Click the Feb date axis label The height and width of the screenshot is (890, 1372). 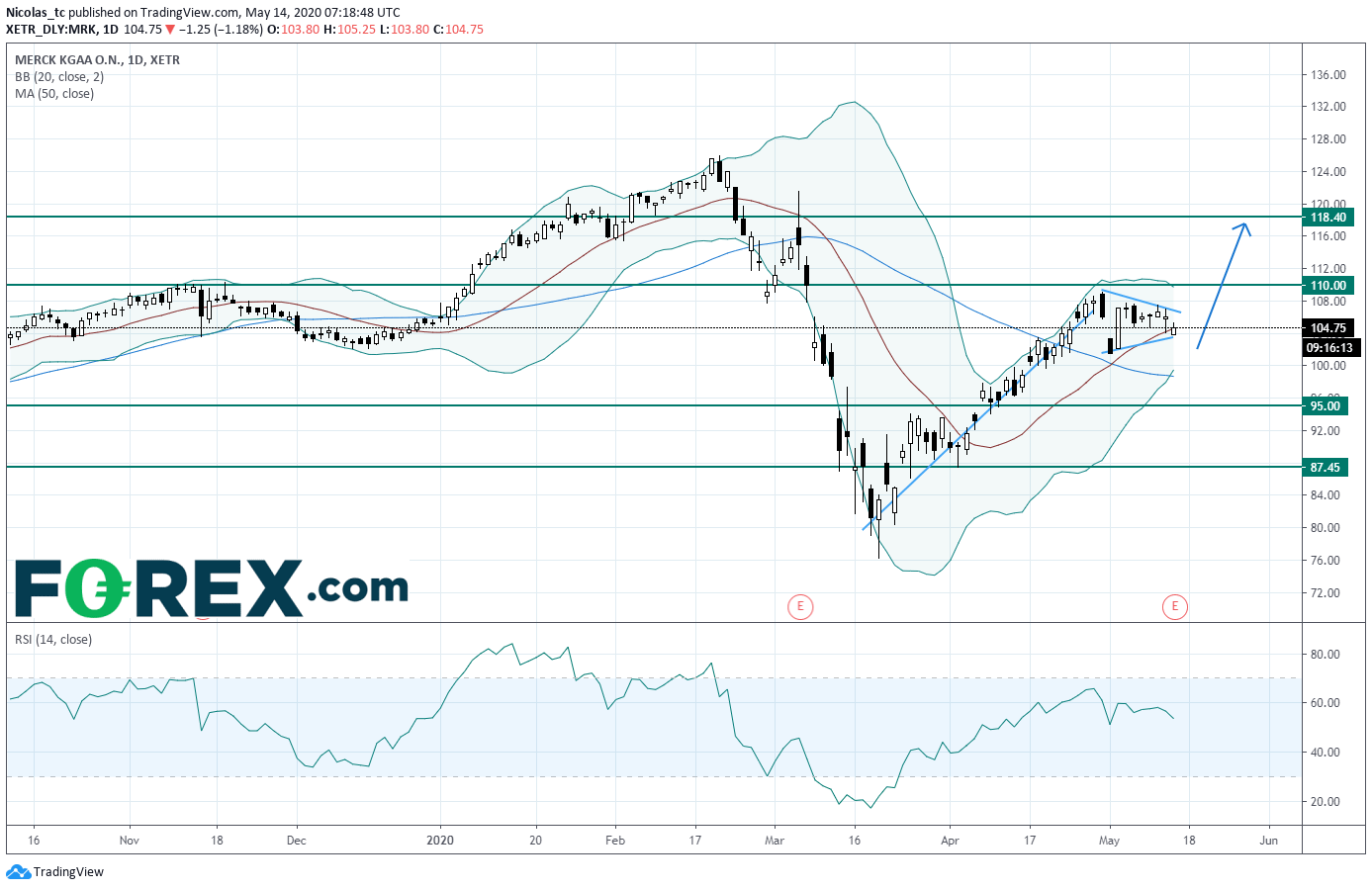[615, 841]
